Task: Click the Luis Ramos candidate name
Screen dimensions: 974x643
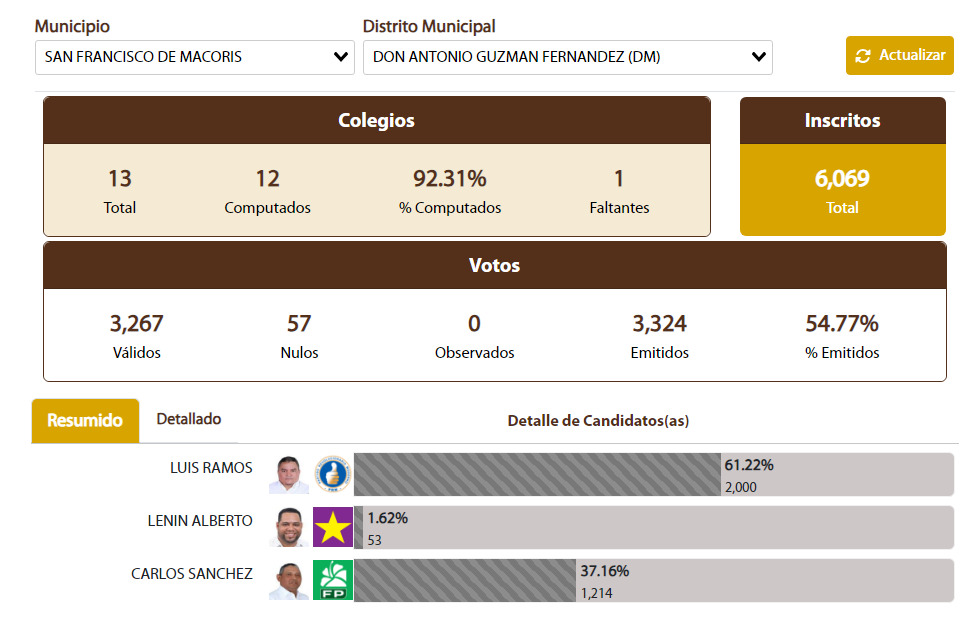Action: (x=211, y=468)
